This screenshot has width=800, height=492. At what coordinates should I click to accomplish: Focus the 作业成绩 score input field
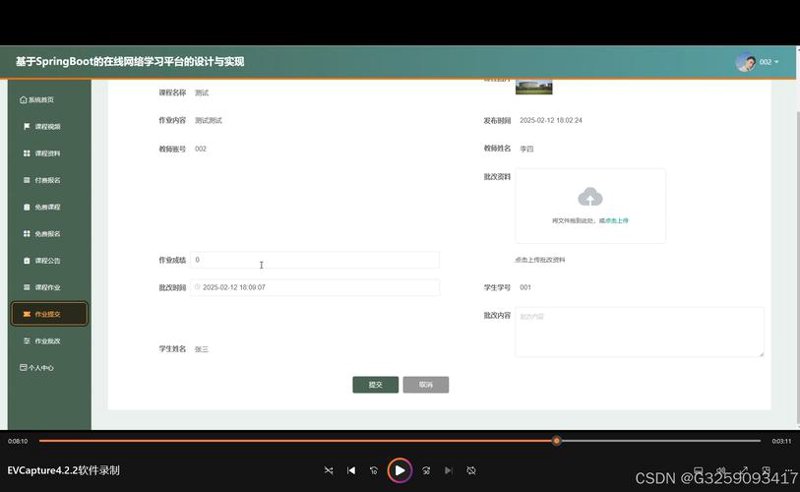pyautogui.click(x=315, y=260)
